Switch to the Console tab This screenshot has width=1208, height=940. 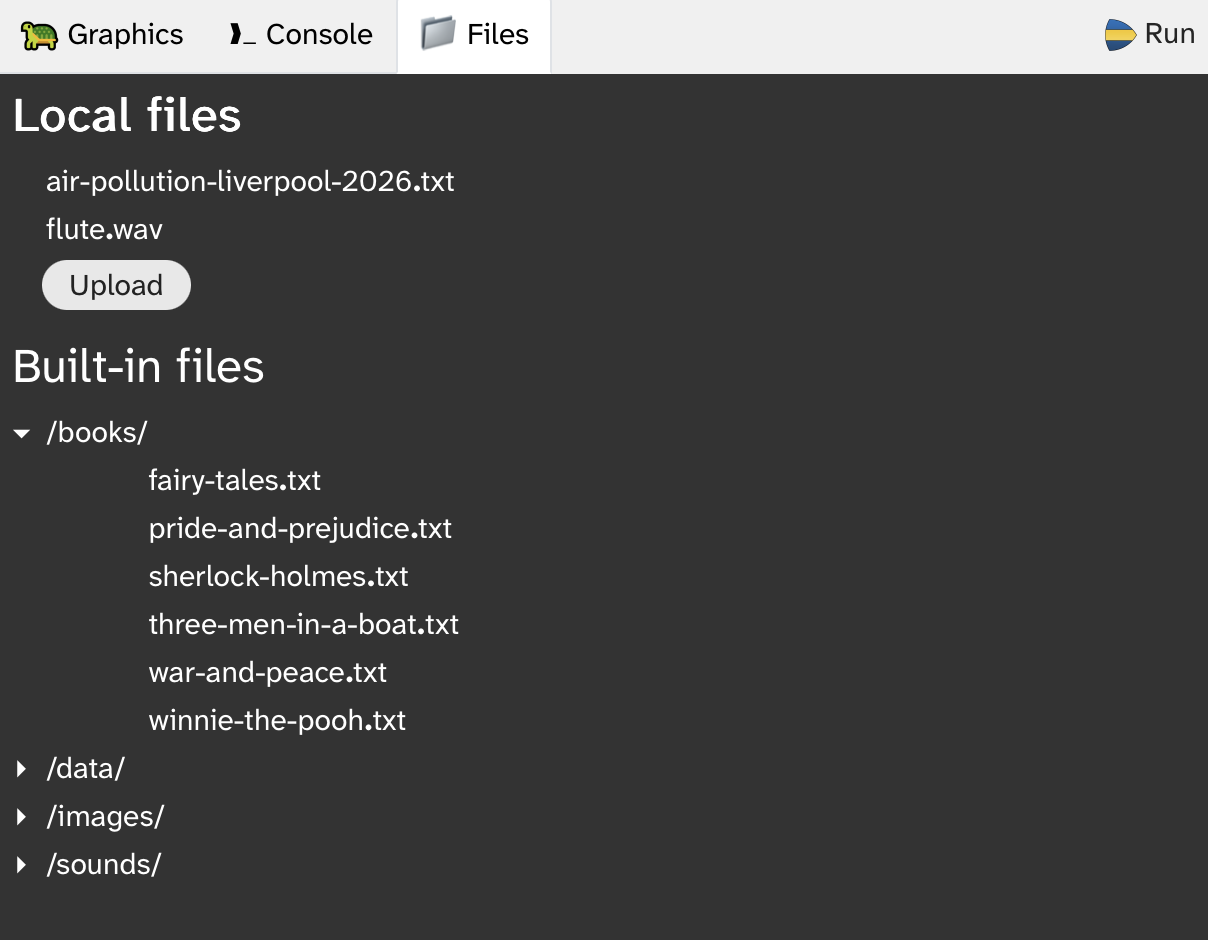300,36
